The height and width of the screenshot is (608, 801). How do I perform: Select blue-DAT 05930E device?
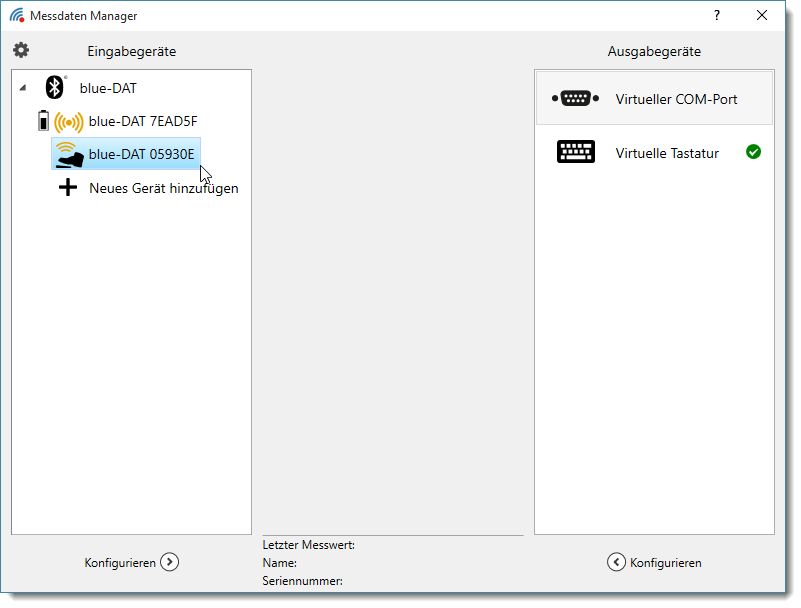pyautogui.click(x=141, y=154)
